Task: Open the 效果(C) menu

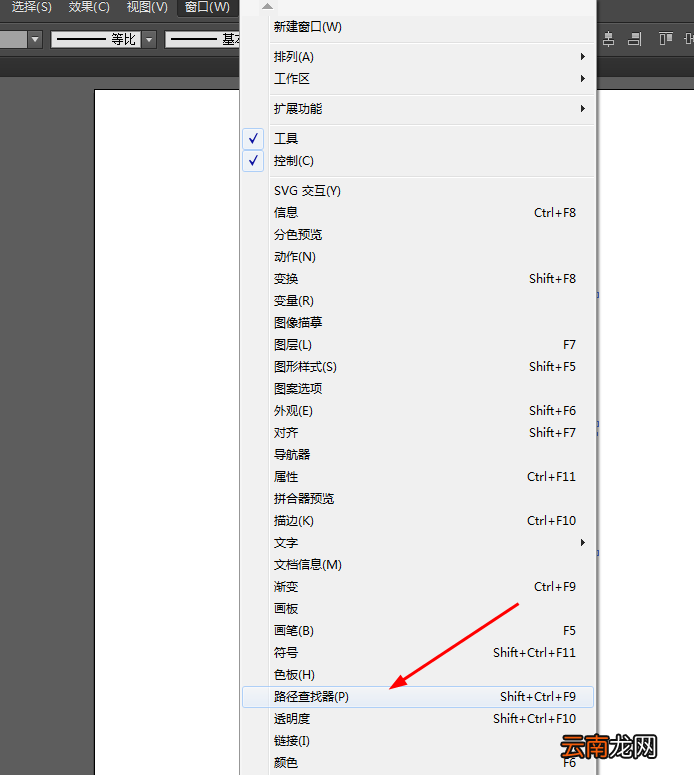Action: [89, 7]
